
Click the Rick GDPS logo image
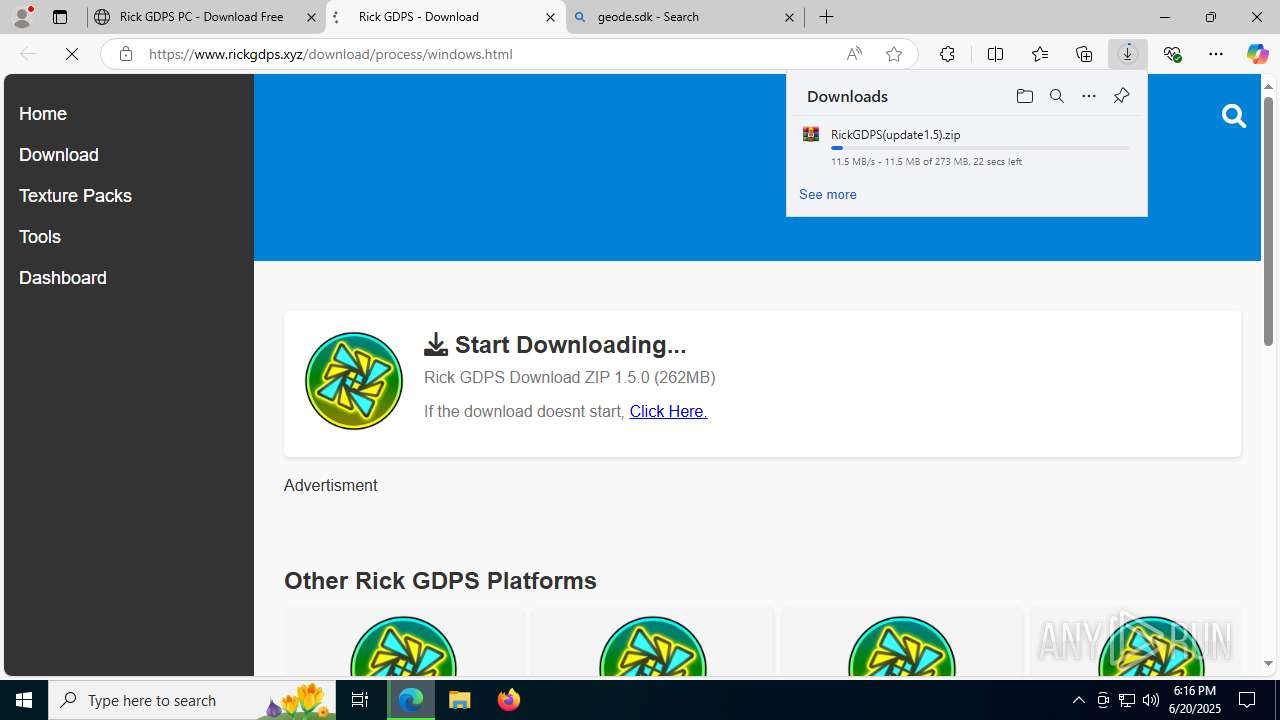[x=354, y=381]
